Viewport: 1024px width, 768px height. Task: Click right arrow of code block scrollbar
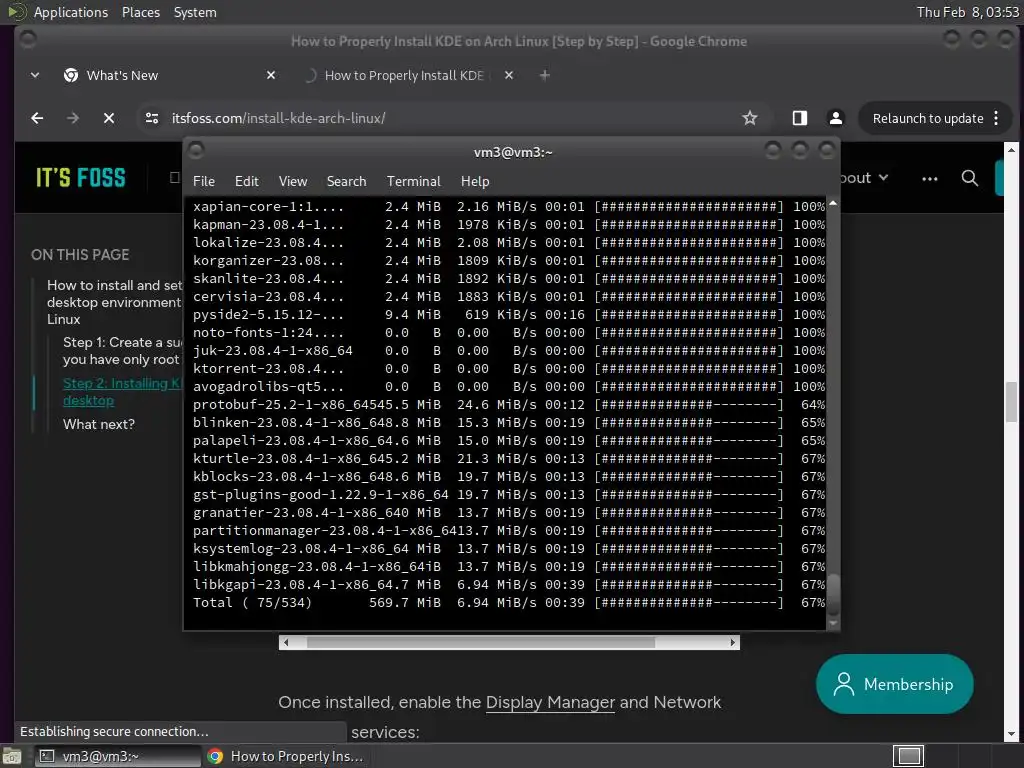pyautogui.click(x=733, y=643)
